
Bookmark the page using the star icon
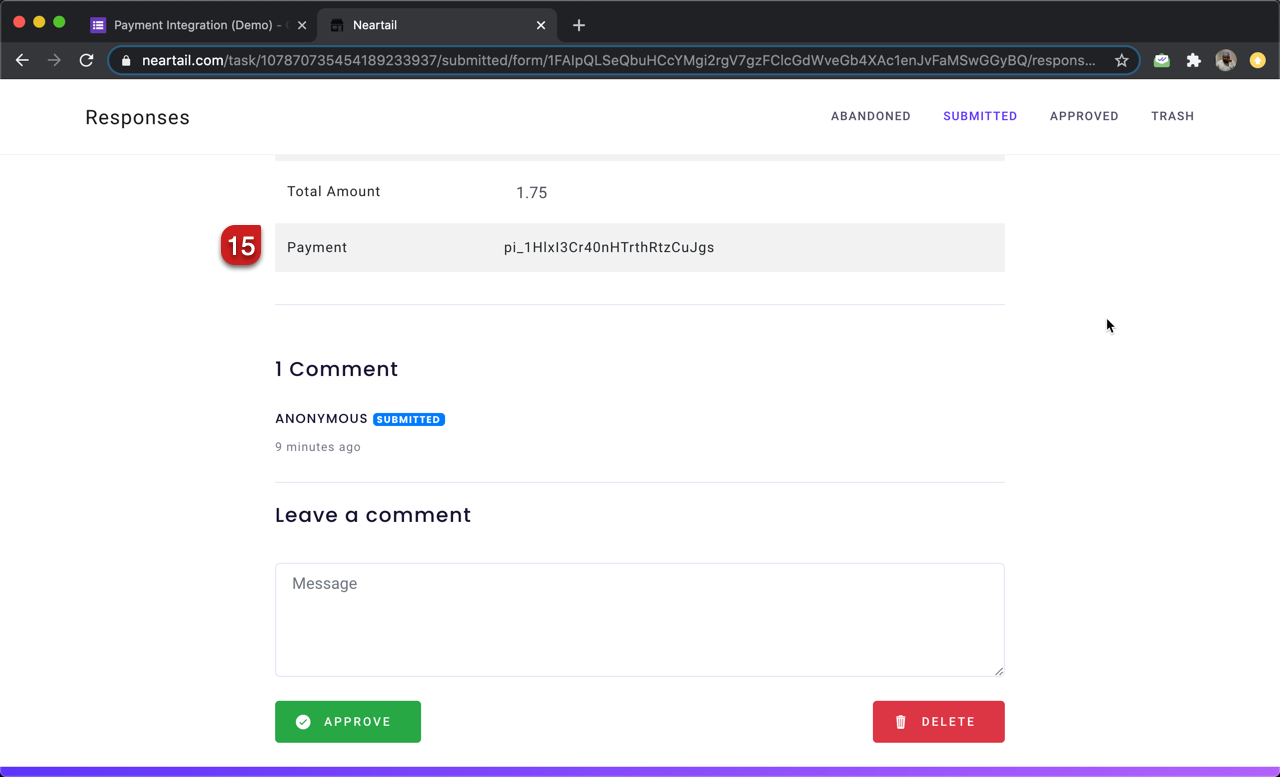(1122, 60)
